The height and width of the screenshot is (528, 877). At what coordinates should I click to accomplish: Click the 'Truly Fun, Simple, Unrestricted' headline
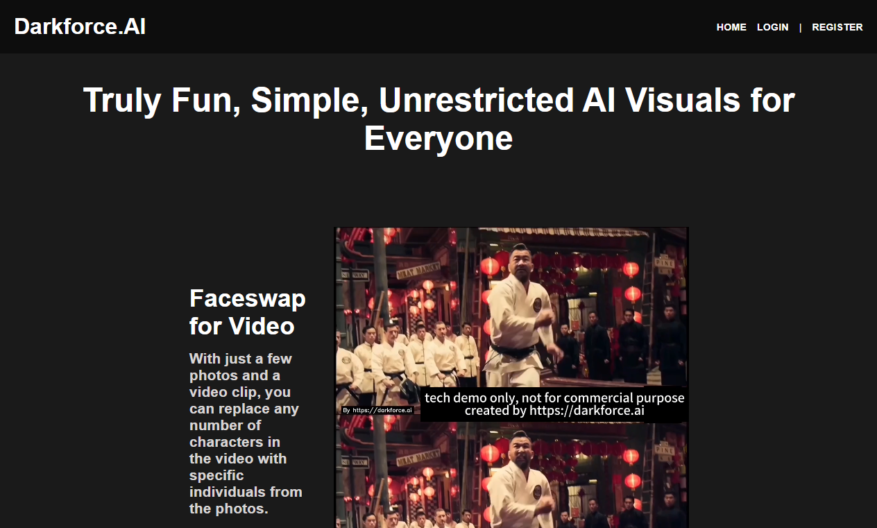438,119
